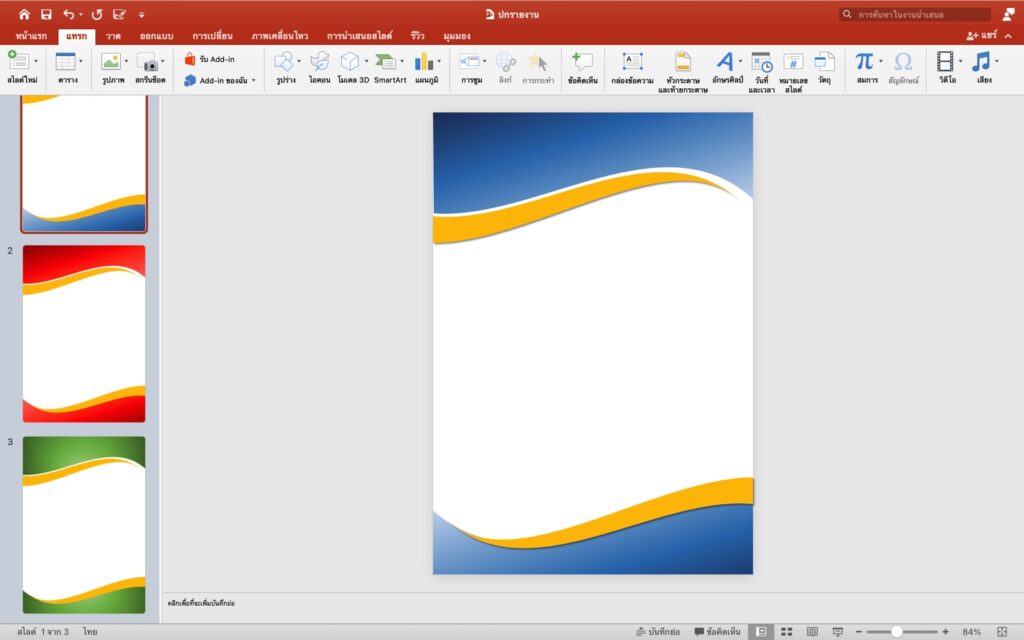1024x640 pixels.
Task: Click the รับ Add-in button
Action: tap(210, 59)
